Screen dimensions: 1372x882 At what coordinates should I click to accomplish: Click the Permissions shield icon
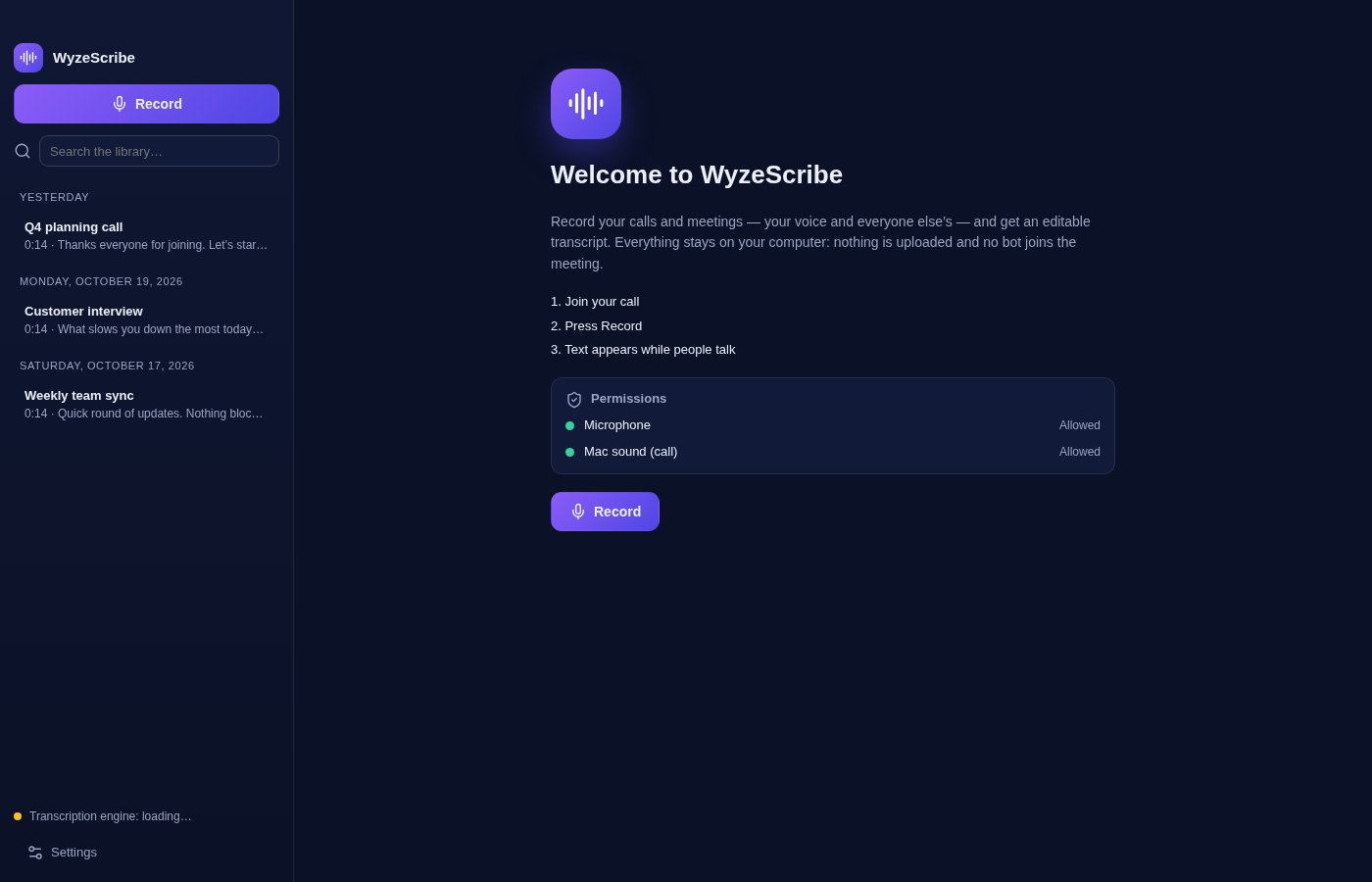574,400
